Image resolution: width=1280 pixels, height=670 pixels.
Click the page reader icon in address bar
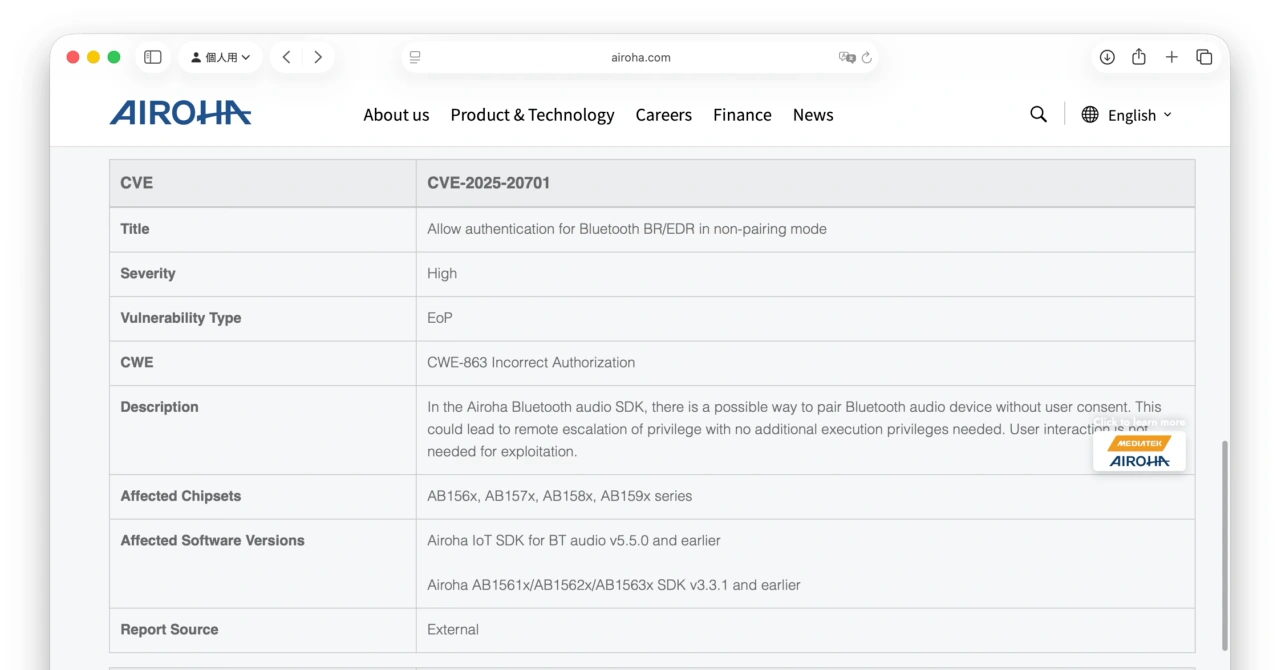415,57
